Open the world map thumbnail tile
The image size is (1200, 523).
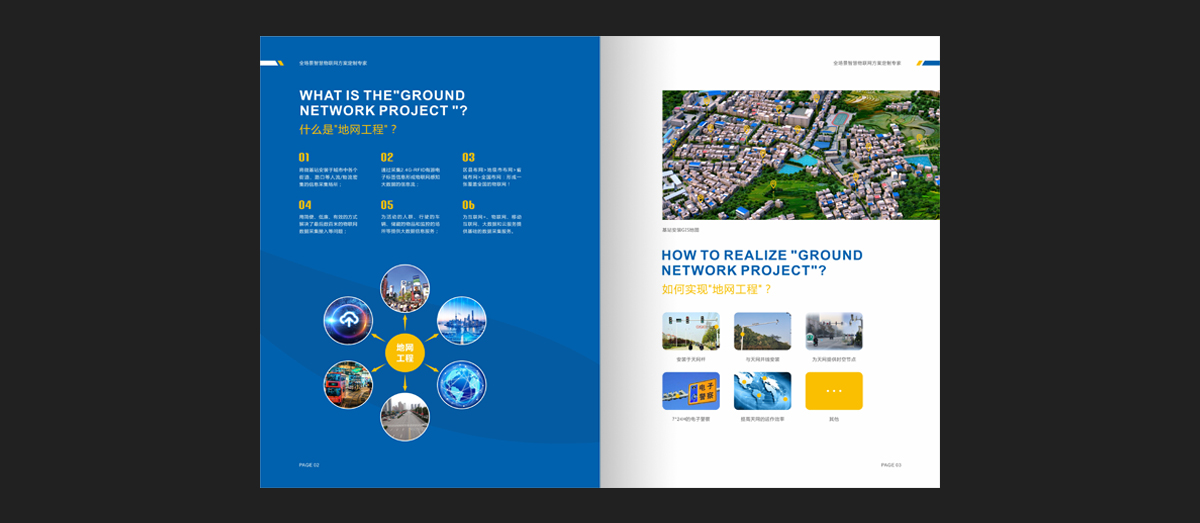click(762, 391)
